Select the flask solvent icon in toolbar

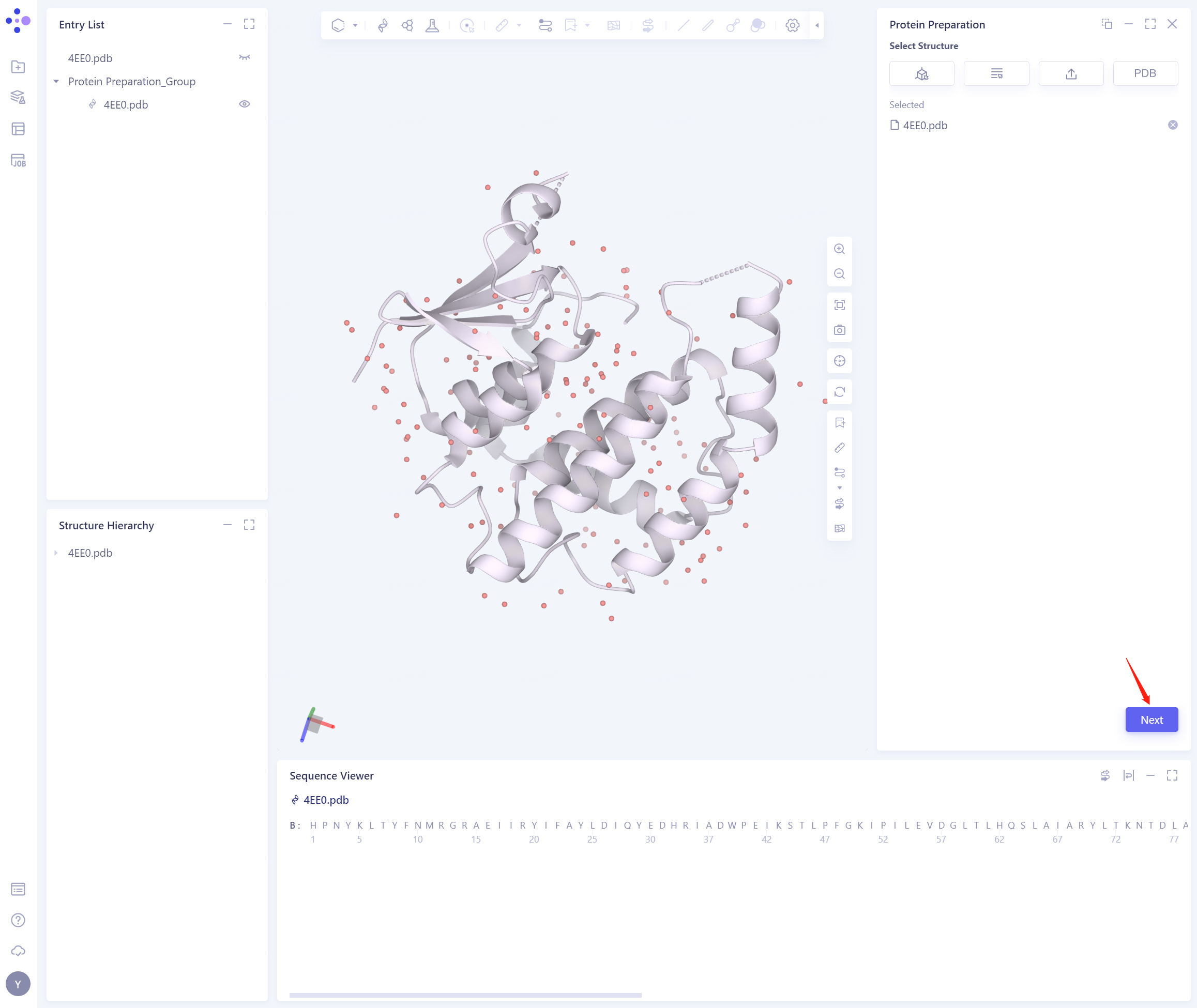pyautogui.click(x=432, y=25)
